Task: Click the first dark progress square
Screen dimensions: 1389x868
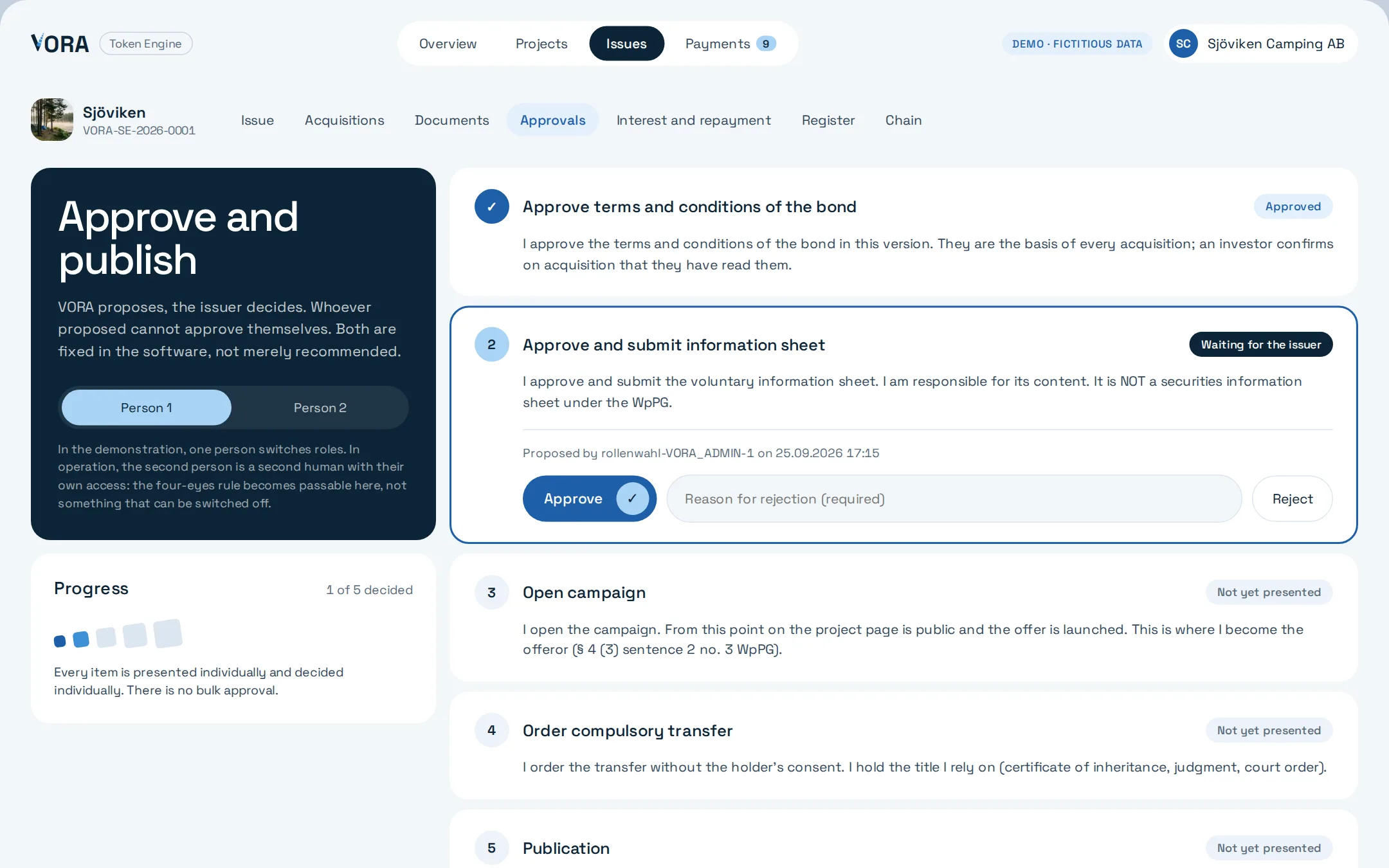Action: (x=60, y=641)
